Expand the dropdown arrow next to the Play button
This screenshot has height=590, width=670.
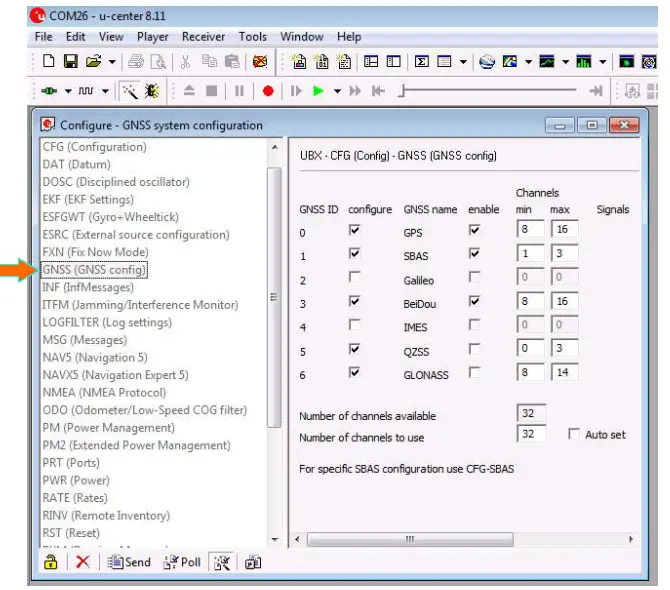click(338, 91)
